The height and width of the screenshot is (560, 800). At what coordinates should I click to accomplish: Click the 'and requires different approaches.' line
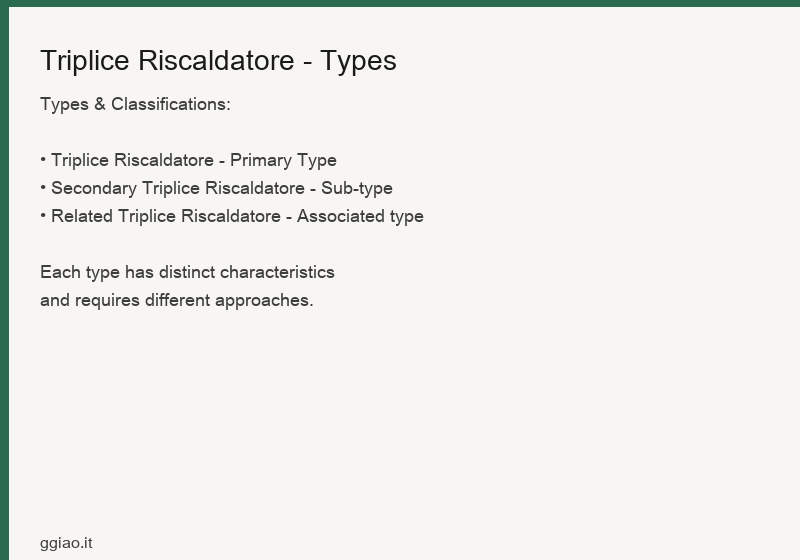[x=177, y=300]
